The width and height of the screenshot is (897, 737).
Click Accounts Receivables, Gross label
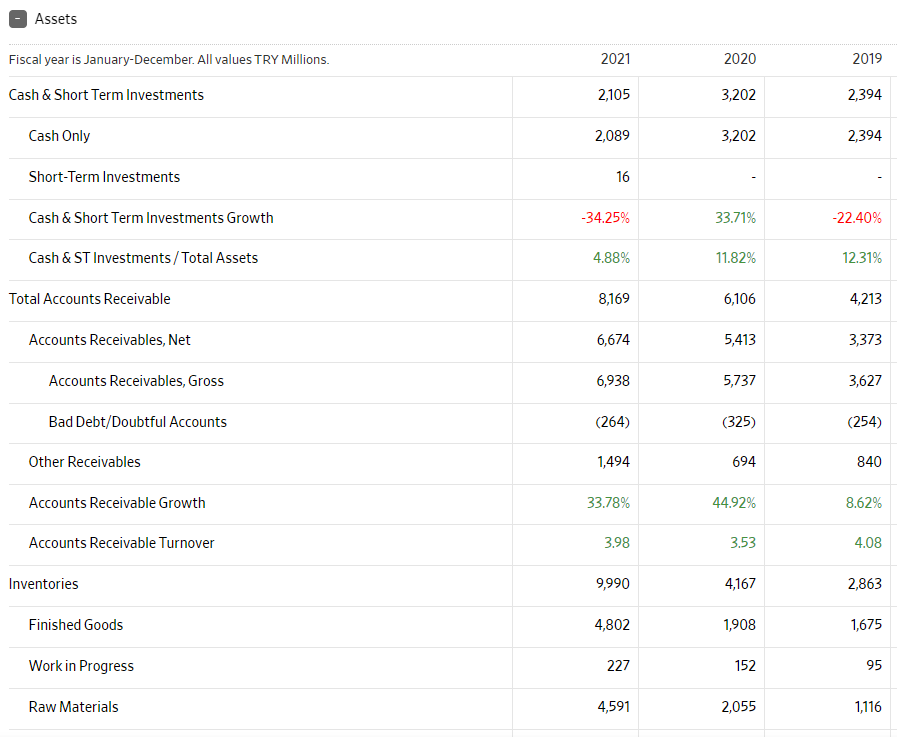(x=135, y=381)
